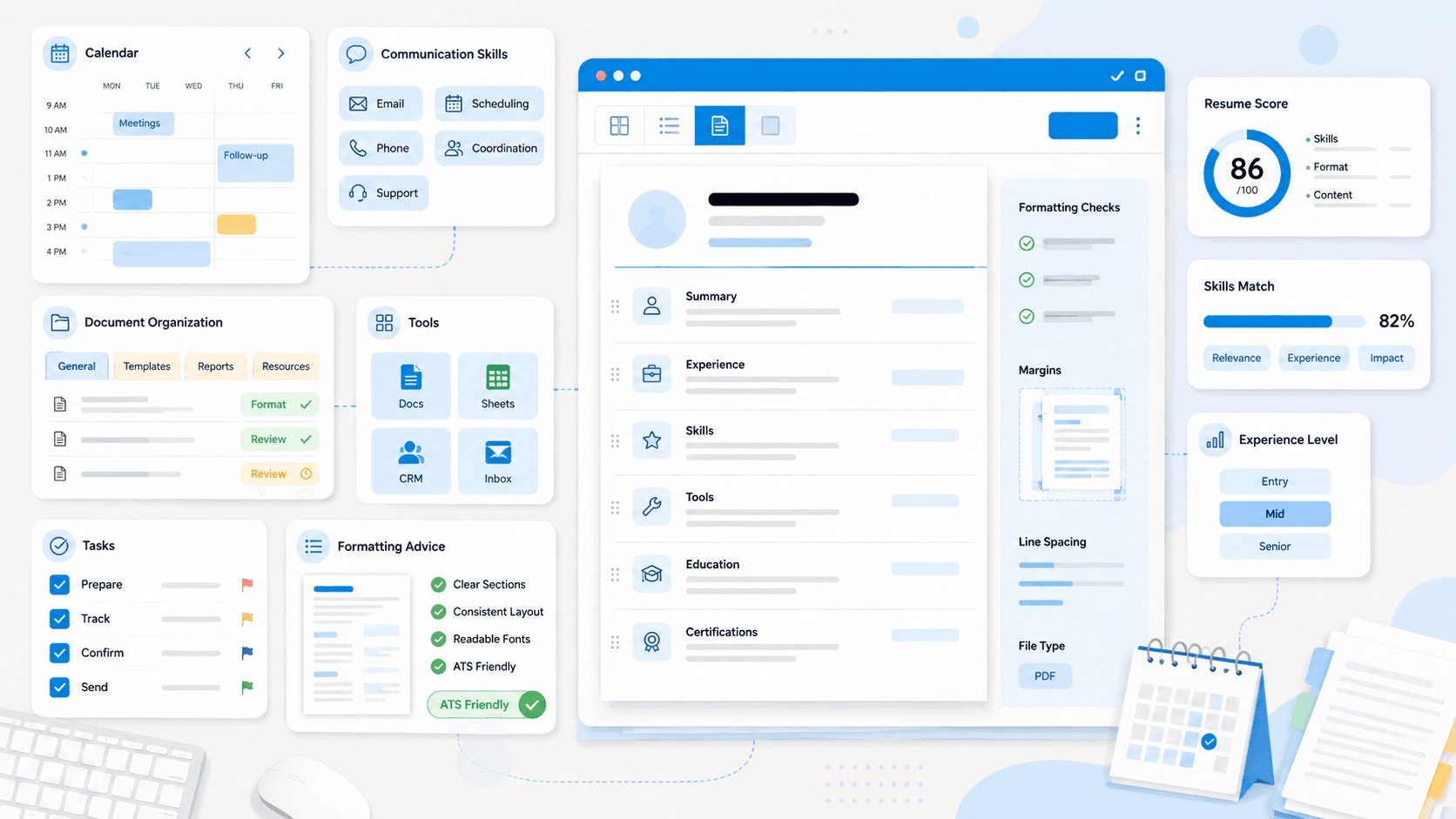Screen dimensions: 1456x819
Task: Open the Meetings calendar event
Action: pos(143,124)
